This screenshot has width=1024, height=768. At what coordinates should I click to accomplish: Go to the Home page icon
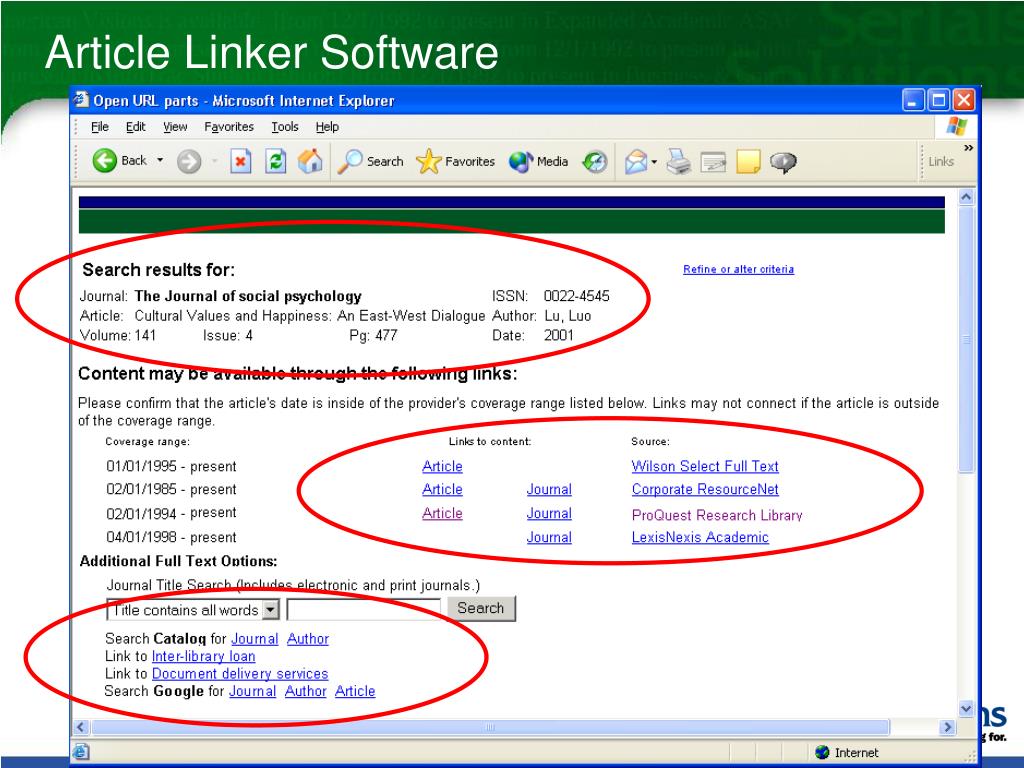point(310,161)
